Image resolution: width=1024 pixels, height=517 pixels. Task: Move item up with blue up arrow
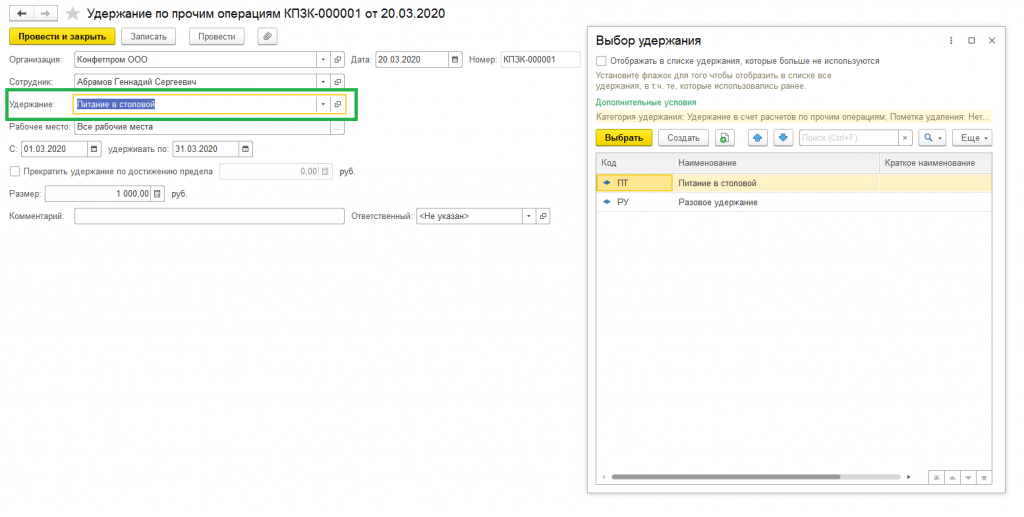click(x=757, y=138)
